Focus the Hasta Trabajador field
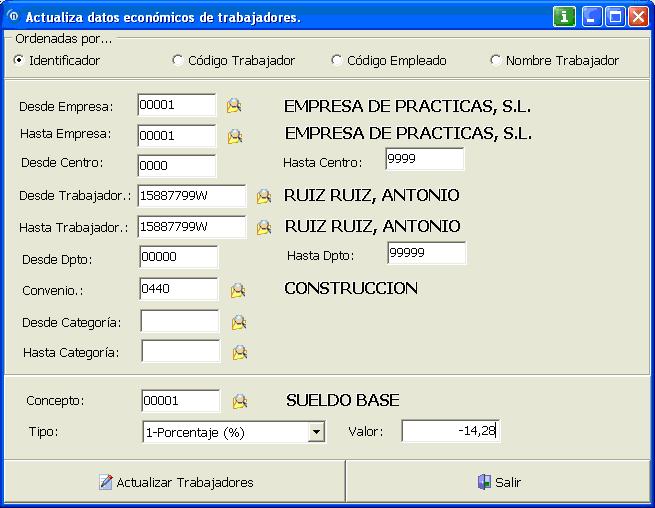Screen dimensions: 655x508 (192, 227)
